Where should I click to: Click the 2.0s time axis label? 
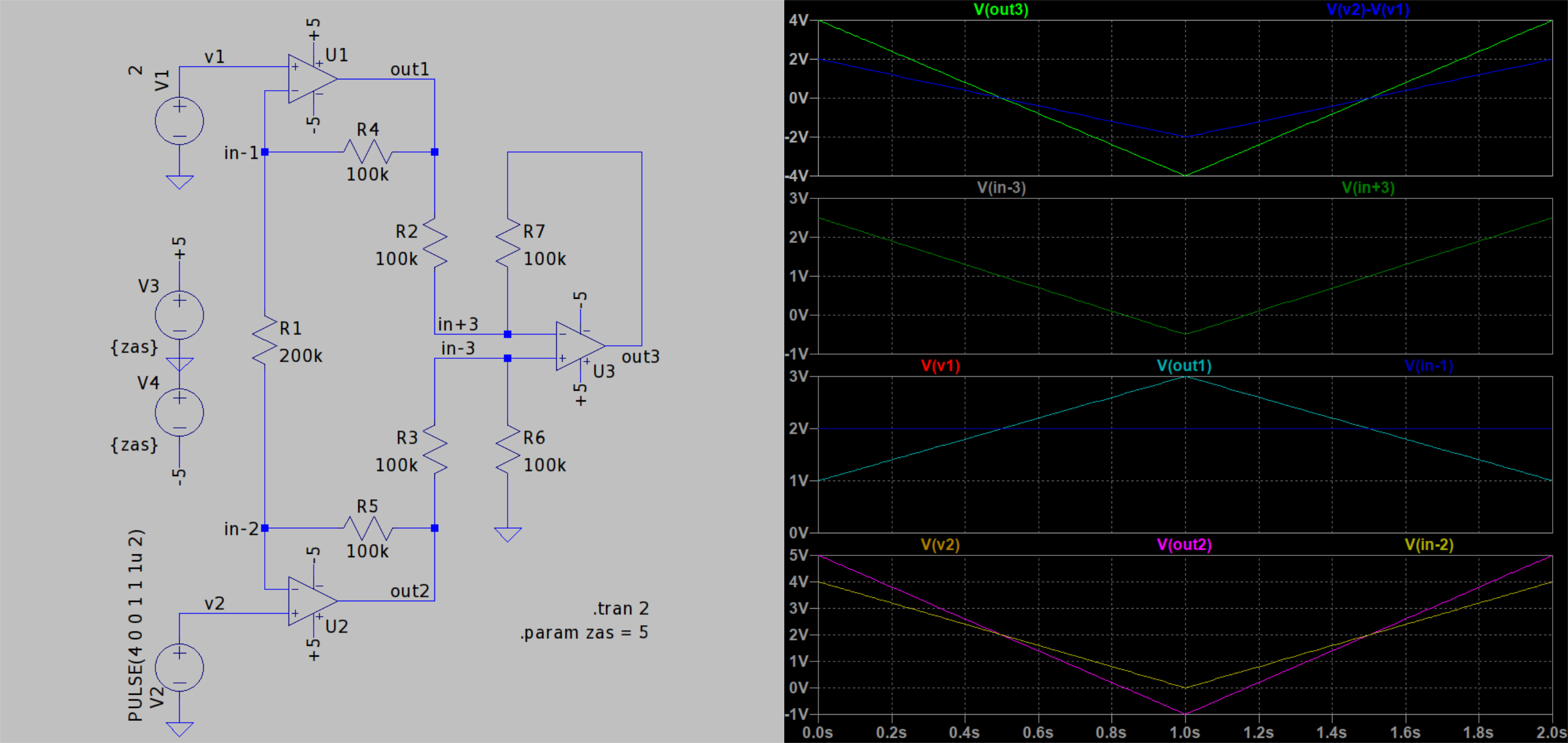(1552, 733)
